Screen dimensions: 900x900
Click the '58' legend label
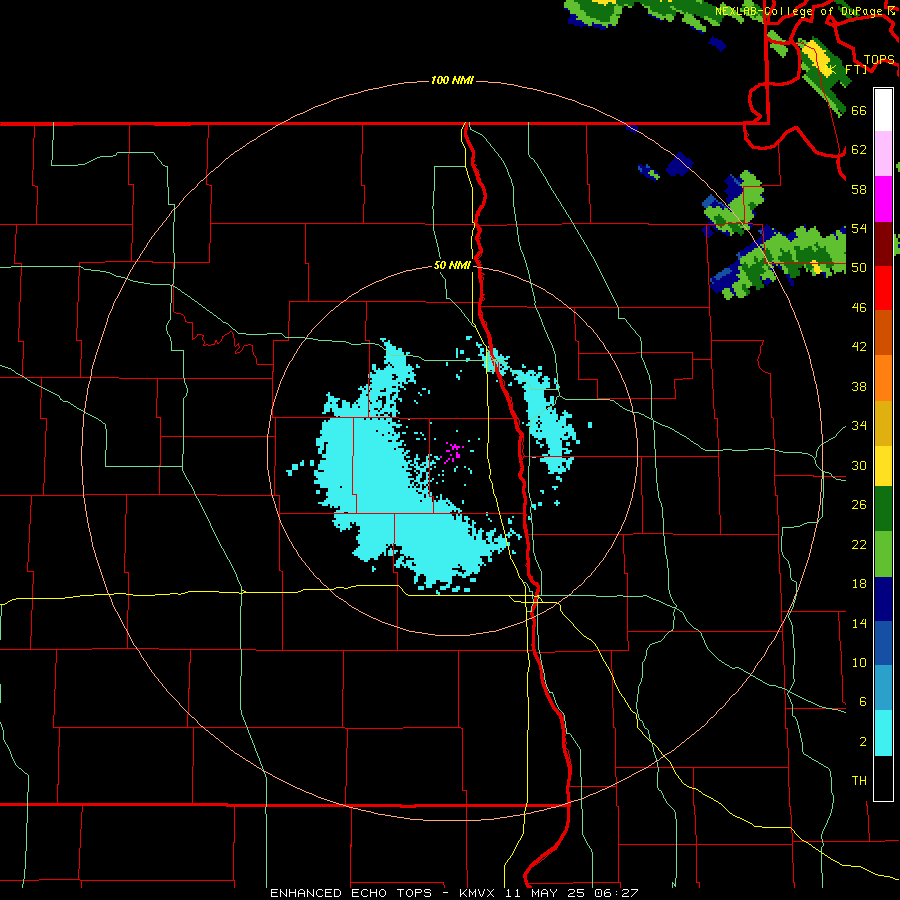click(859, 189)
